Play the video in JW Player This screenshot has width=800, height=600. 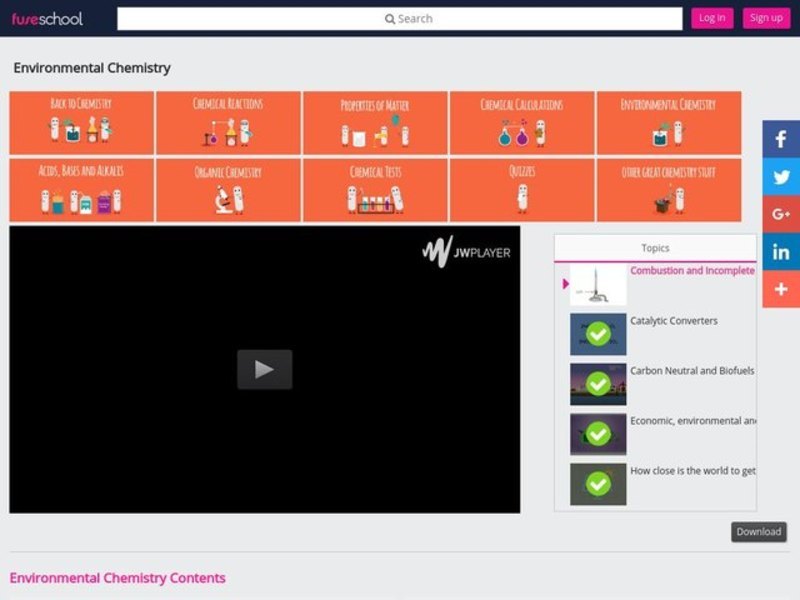pyautogui.click(x=264, y=369)
